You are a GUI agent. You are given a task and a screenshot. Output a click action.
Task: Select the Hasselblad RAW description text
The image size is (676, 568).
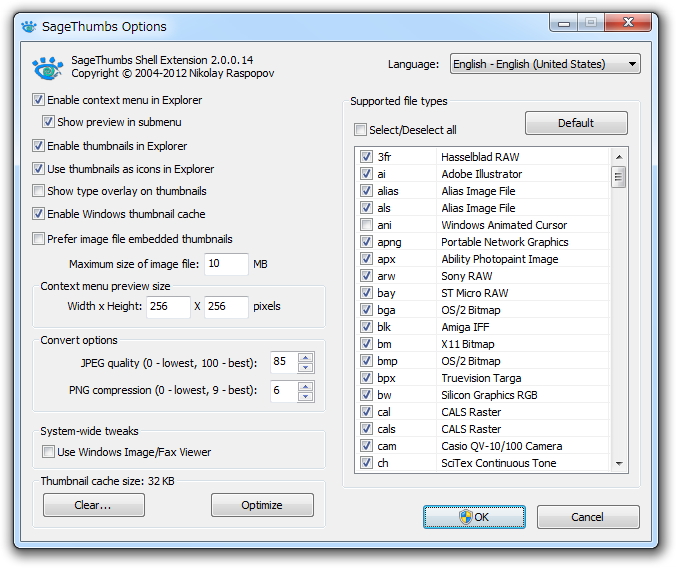(x=480, y=157)
